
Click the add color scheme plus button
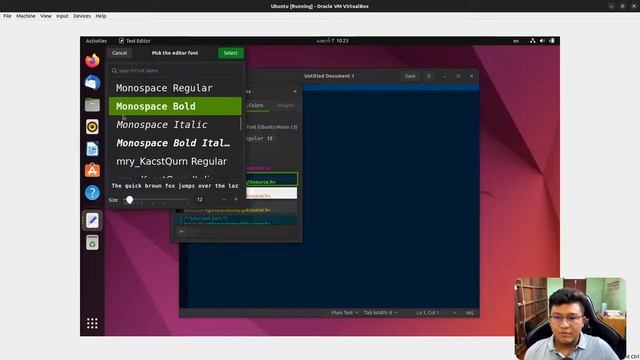coord(181,231)
